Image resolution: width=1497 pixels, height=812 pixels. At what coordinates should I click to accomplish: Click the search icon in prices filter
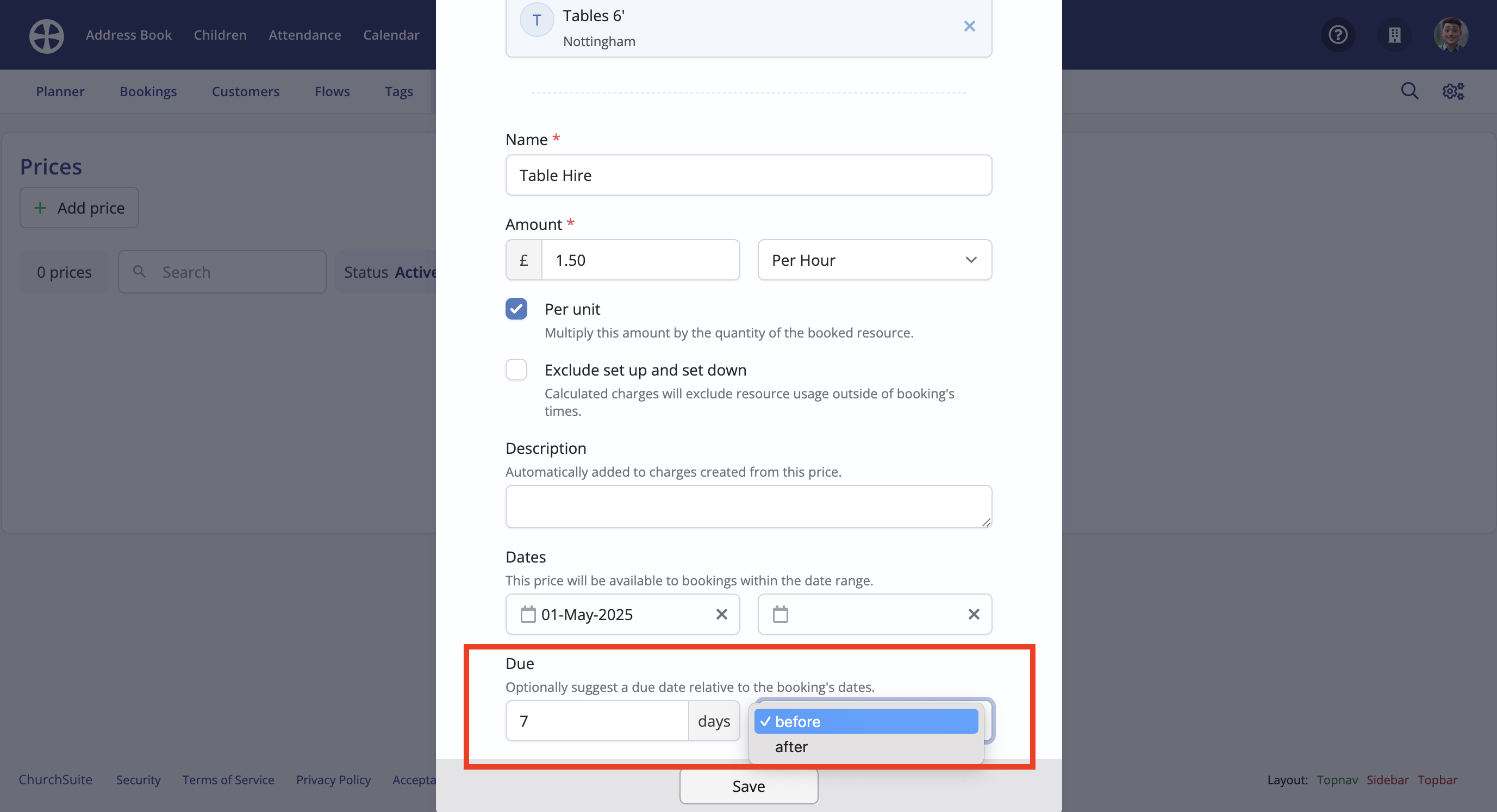pyautogui.click(x=139, y=271)
